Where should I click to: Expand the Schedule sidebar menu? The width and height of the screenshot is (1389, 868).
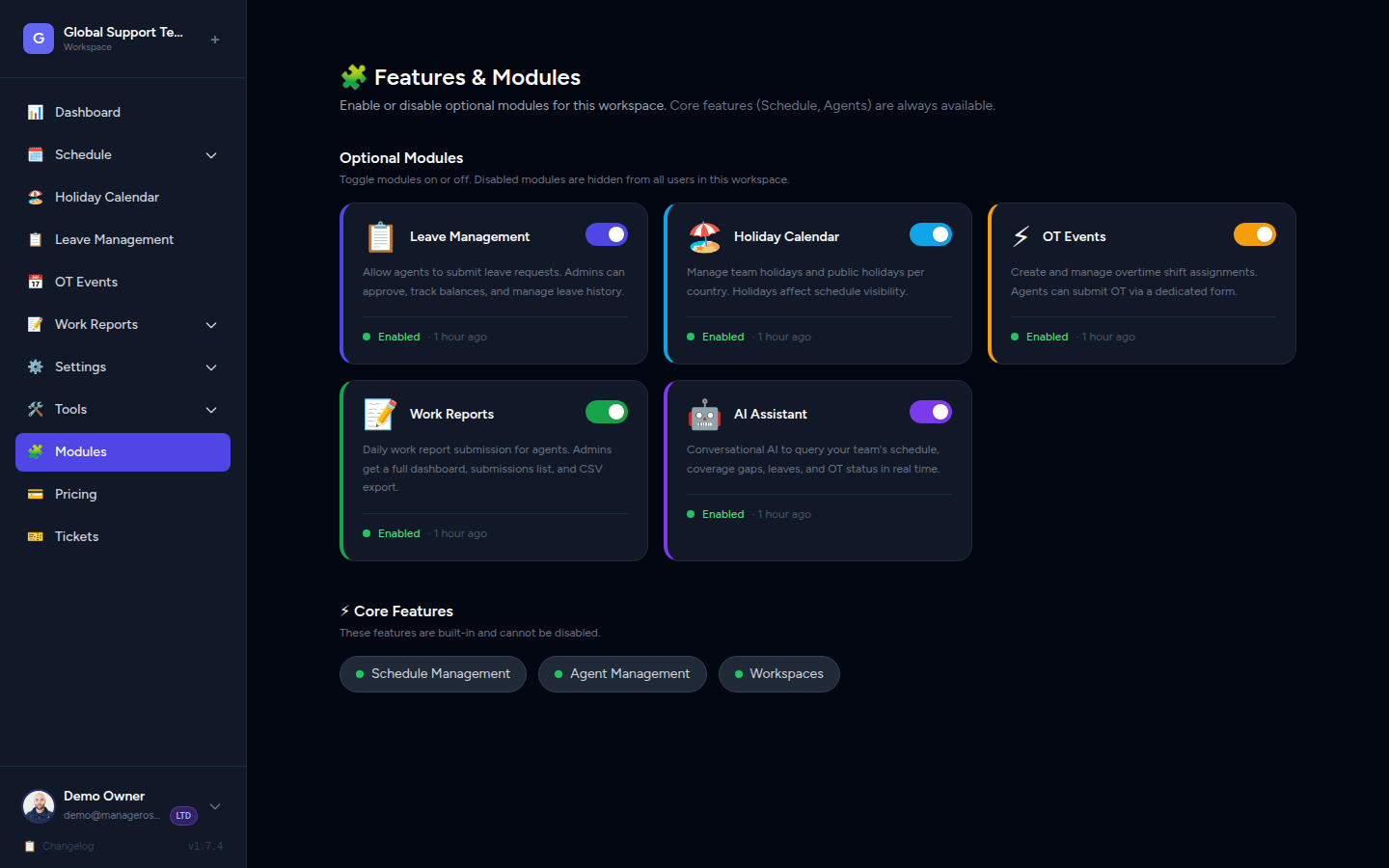click(x=211, y=154)
